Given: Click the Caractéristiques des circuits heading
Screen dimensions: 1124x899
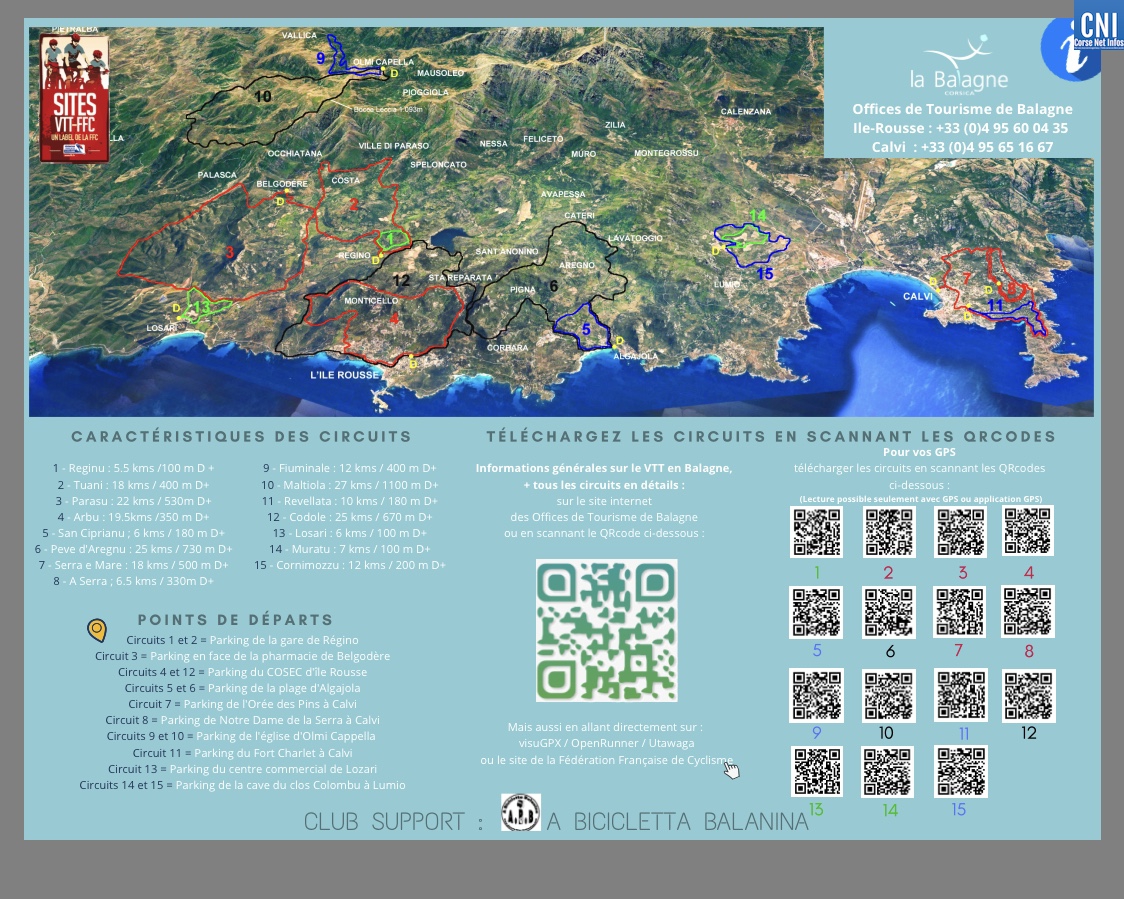Looking at the screenshot, I should (x=241, y=436).
